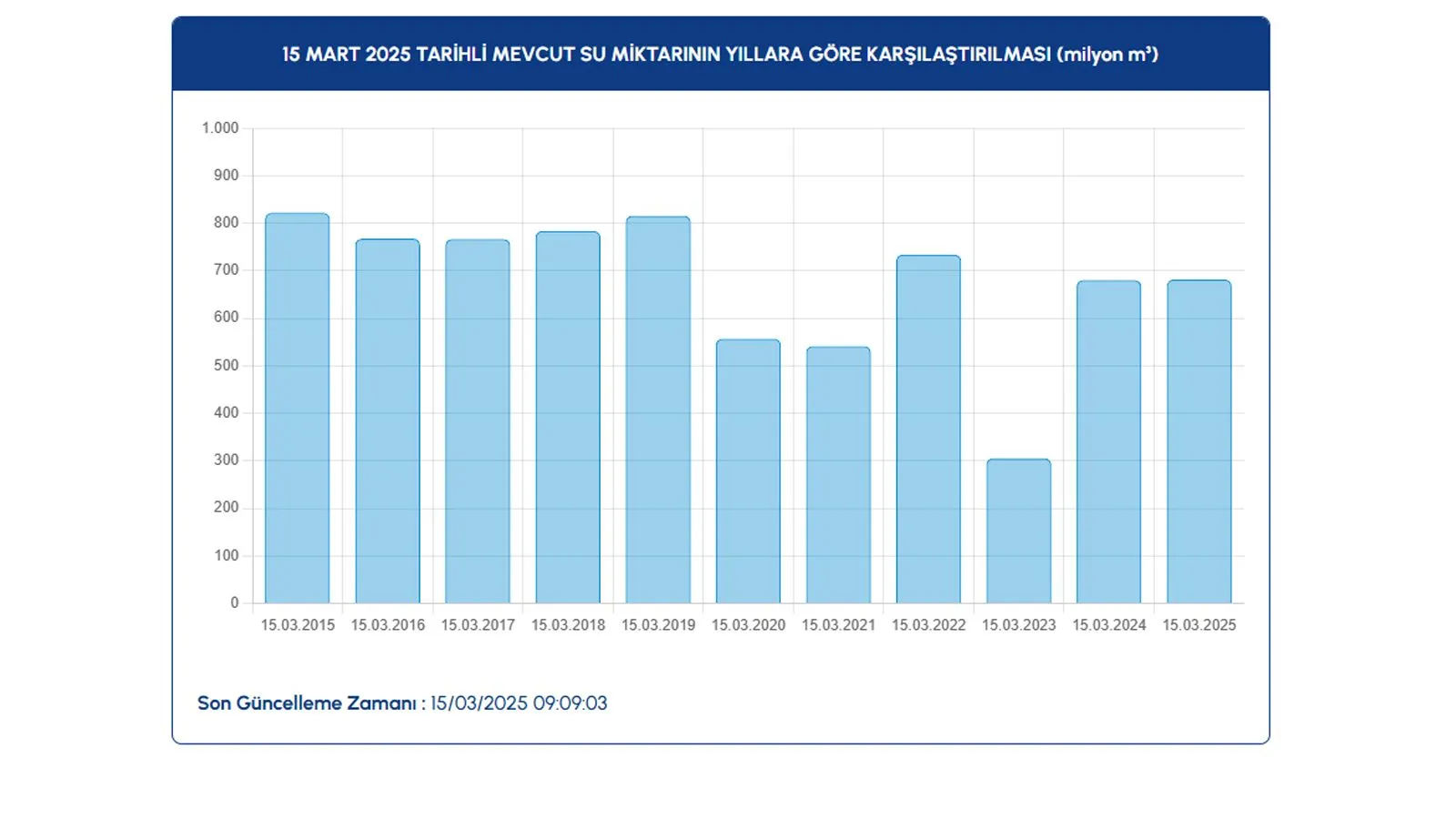Click the 'Son Güncelleme Zamanı' label
The image size is (1456, 819).
(x=311, y=703)
